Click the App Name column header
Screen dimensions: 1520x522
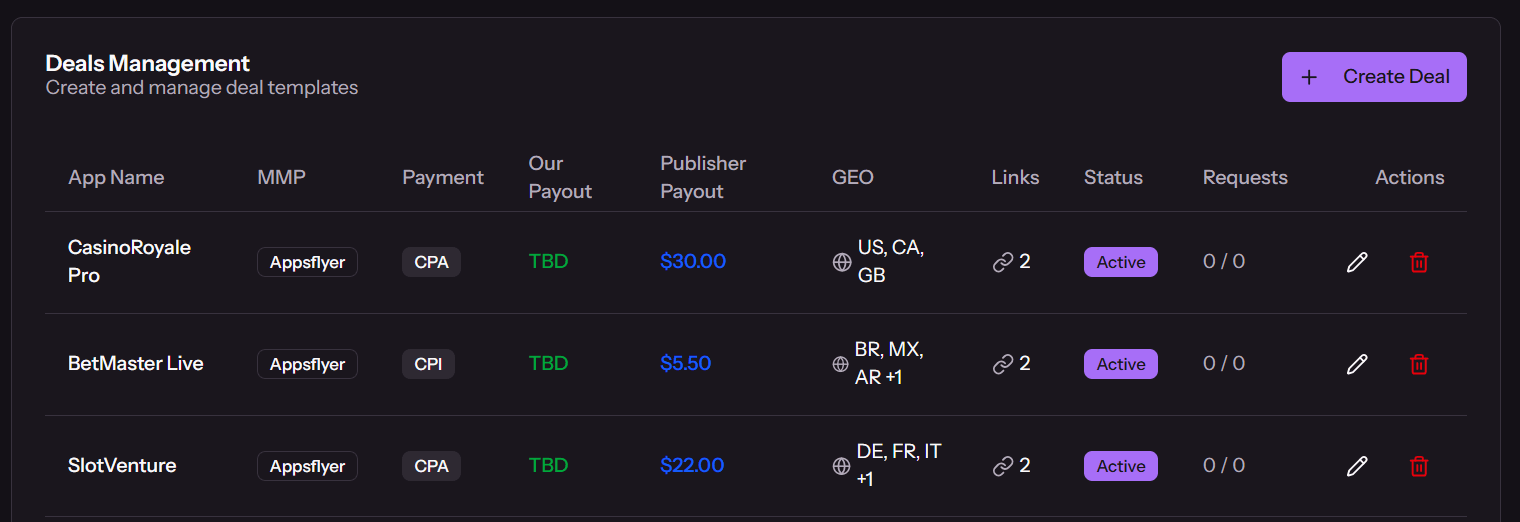click(x=116, y=178)
